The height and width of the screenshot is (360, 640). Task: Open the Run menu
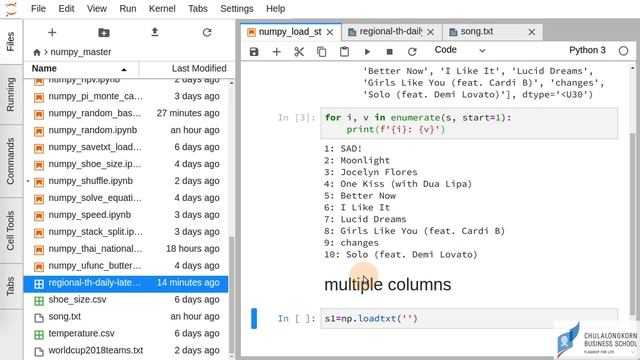[x=128, y=9]
